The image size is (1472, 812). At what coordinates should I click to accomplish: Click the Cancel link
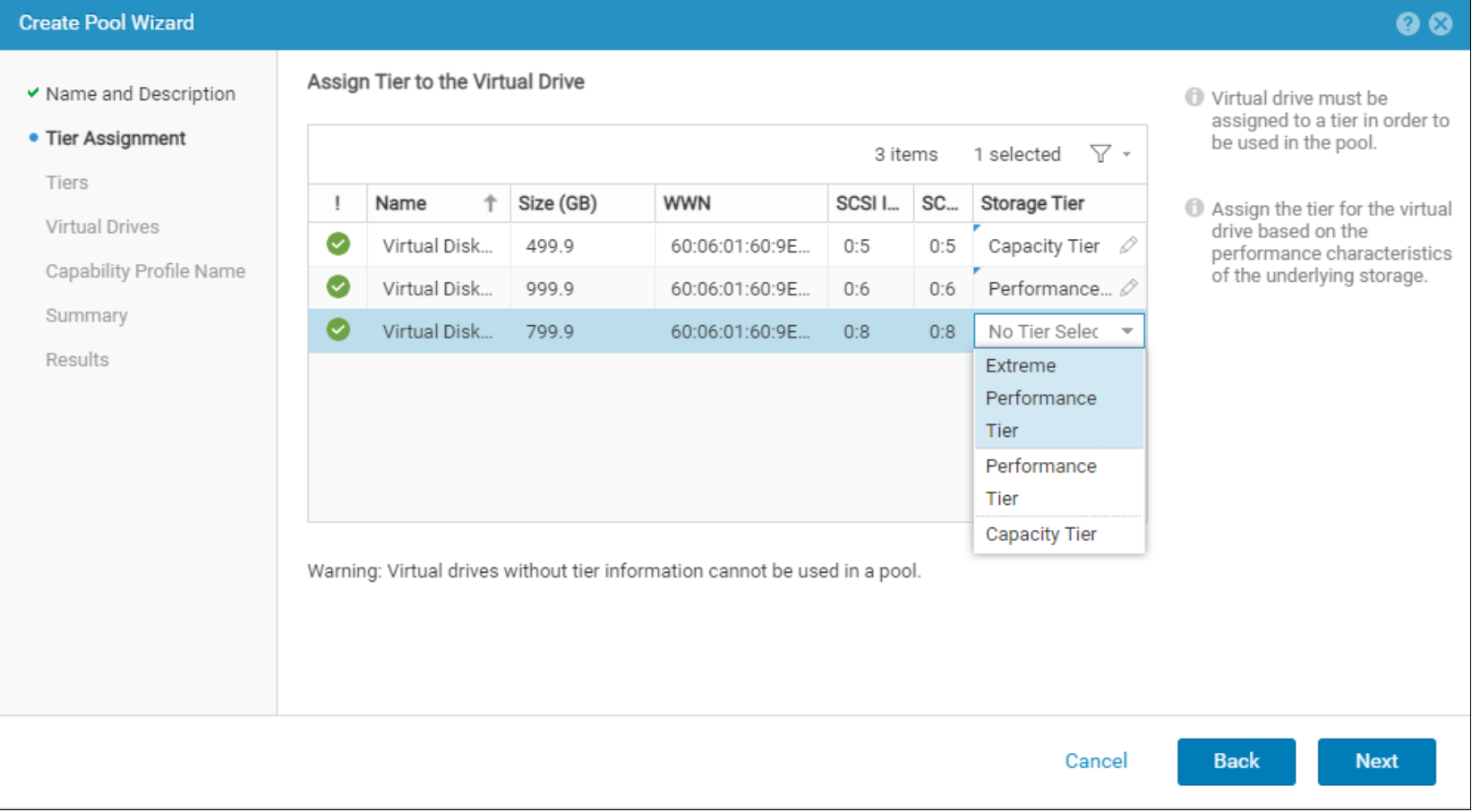tap(1096, 761)
